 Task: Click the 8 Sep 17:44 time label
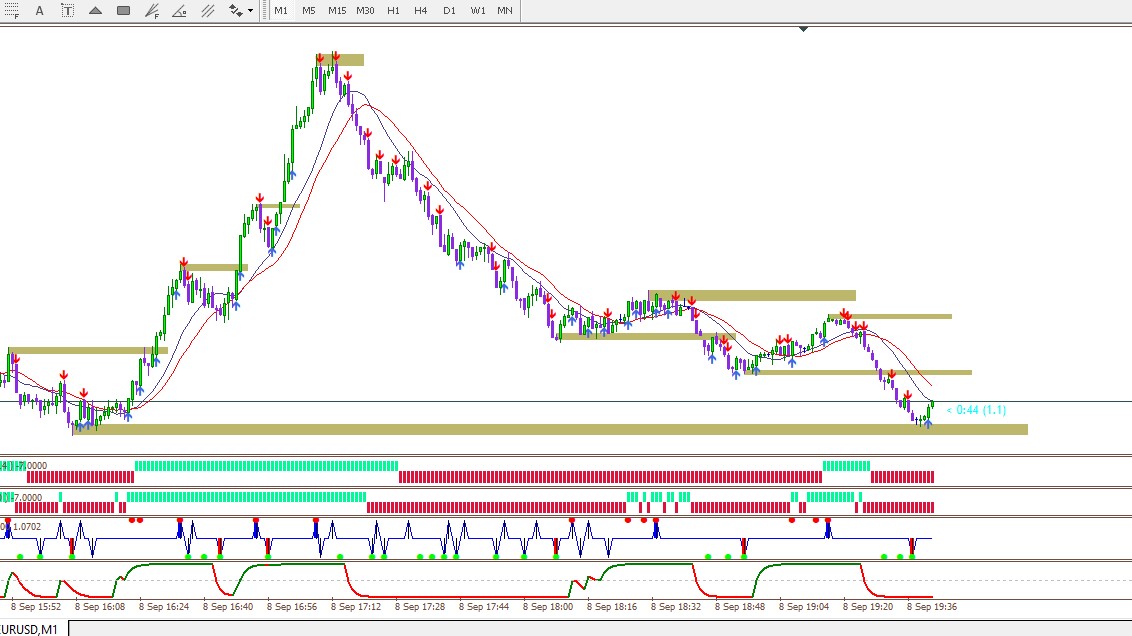pos(484,606)
